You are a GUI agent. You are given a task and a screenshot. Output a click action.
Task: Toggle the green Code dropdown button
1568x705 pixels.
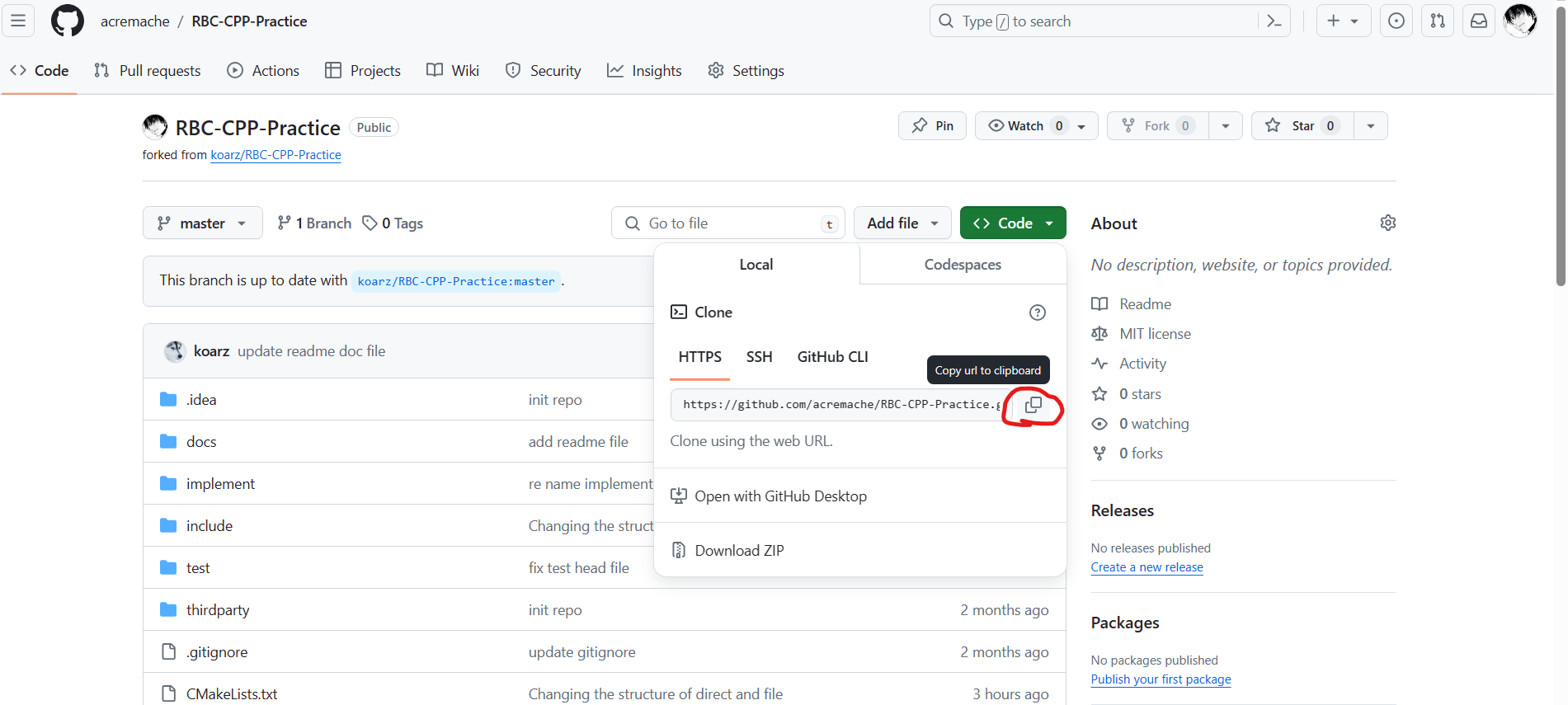pos(1013,223)
